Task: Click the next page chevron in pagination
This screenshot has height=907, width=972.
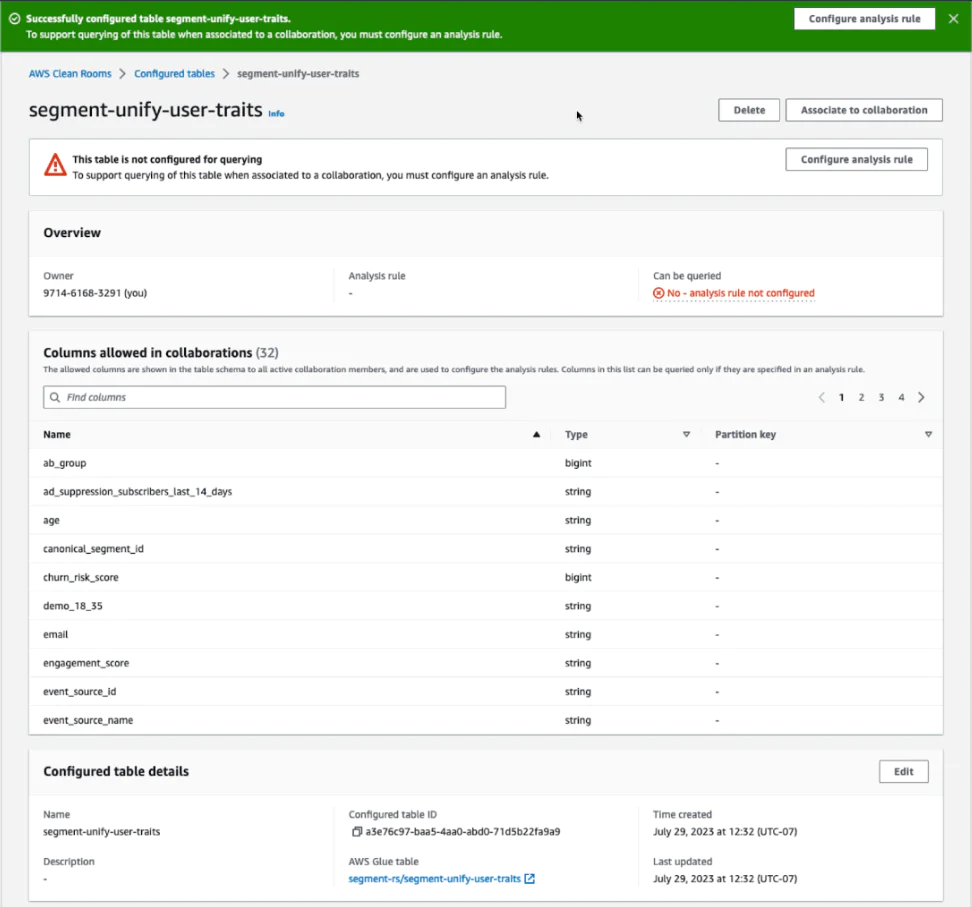Action: 922,397
